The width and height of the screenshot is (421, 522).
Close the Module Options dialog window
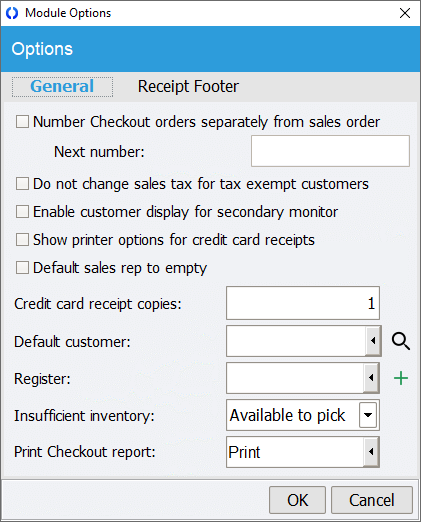click(x=405, y=13)
